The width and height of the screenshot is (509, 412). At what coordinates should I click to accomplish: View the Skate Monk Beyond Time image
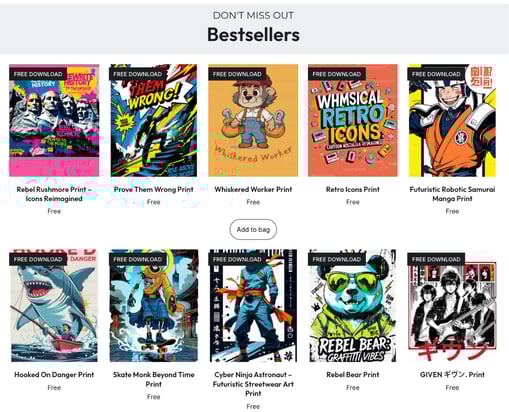[x=153, y=305]
